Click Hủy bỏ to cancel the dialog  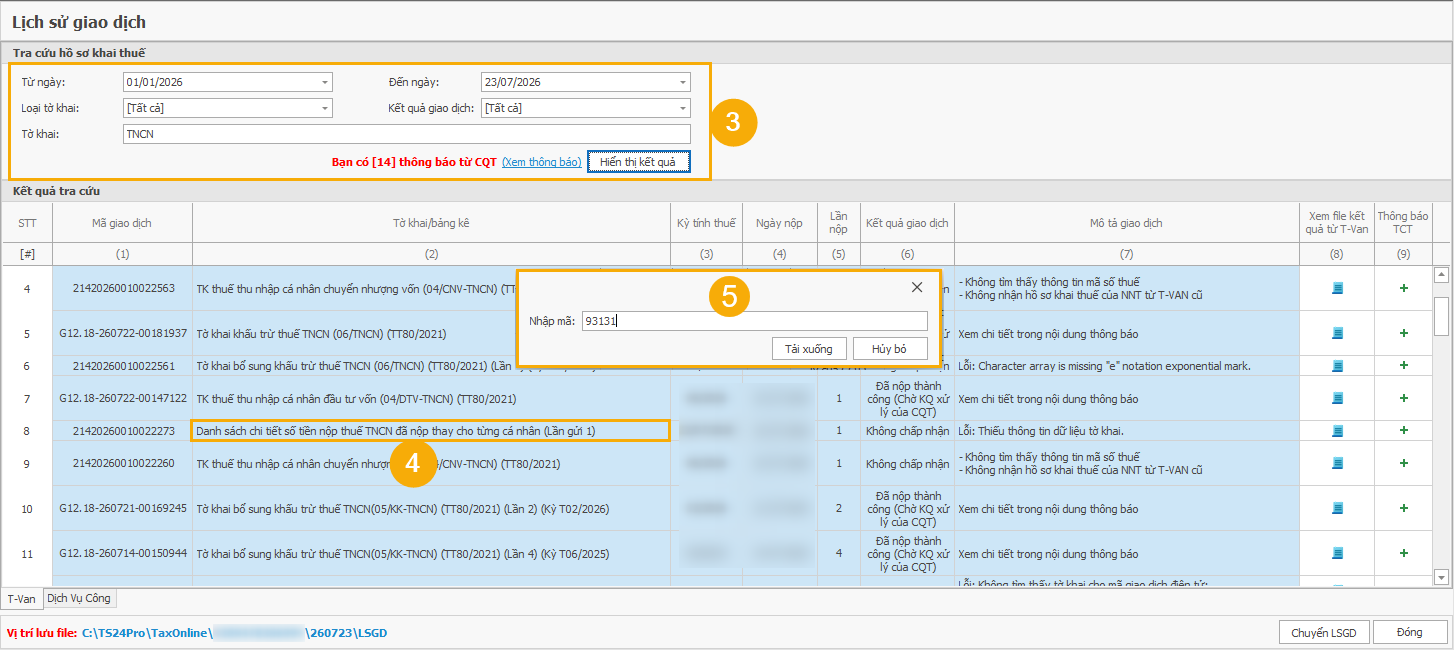pos(889,348)
